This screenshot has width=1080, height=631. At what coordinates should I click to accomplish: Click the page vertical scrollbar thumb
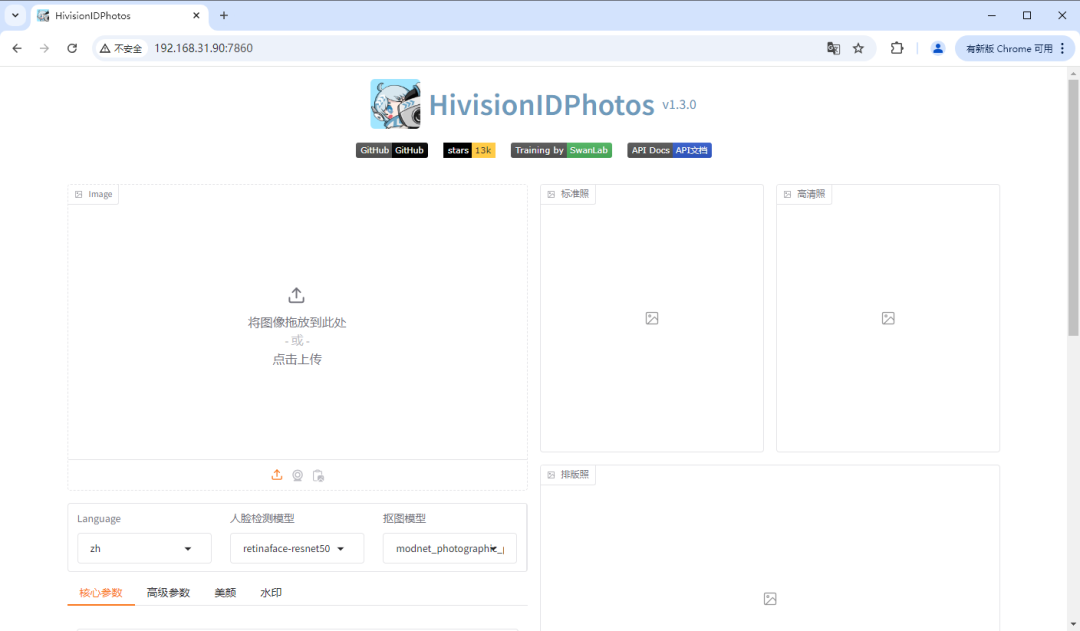(x=1073, y=207)
